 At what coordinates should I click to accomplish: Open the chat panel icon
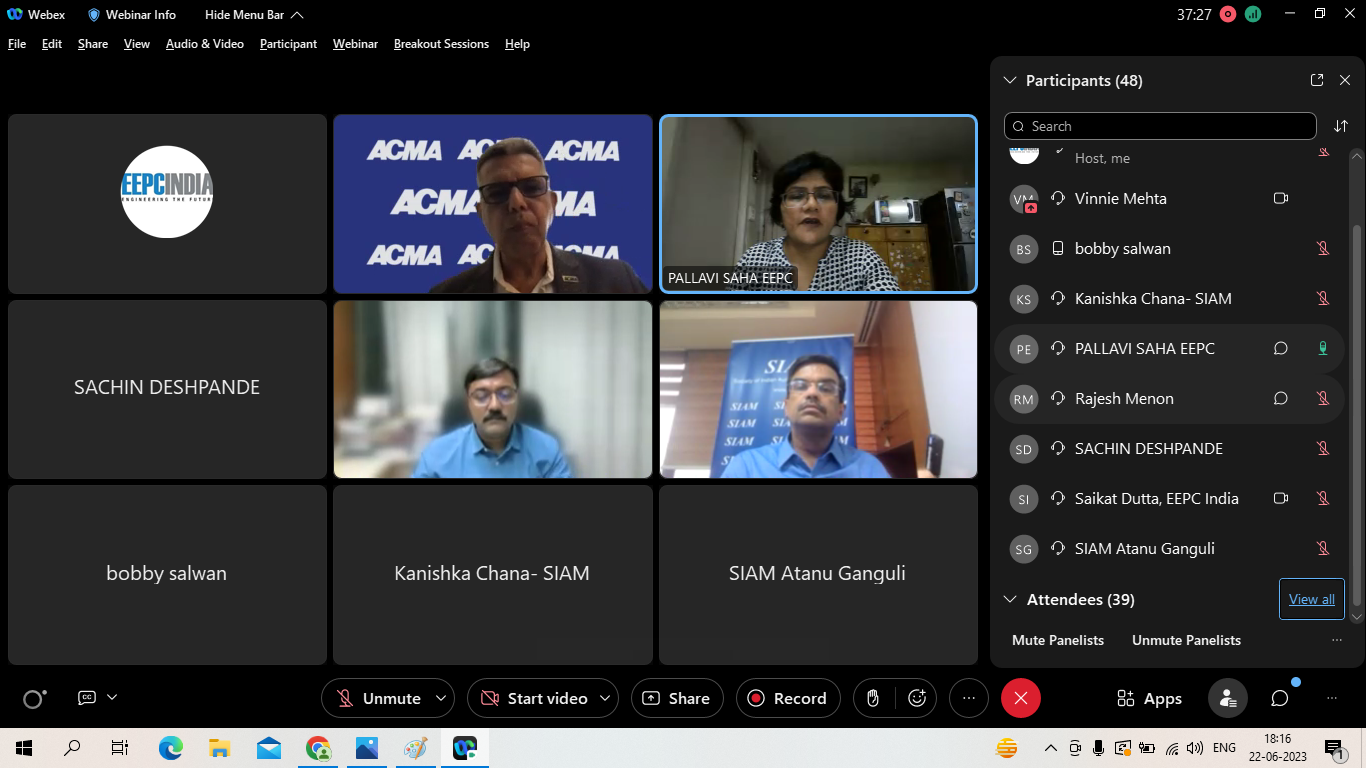pyautogui.click(x=1280, y=698)
